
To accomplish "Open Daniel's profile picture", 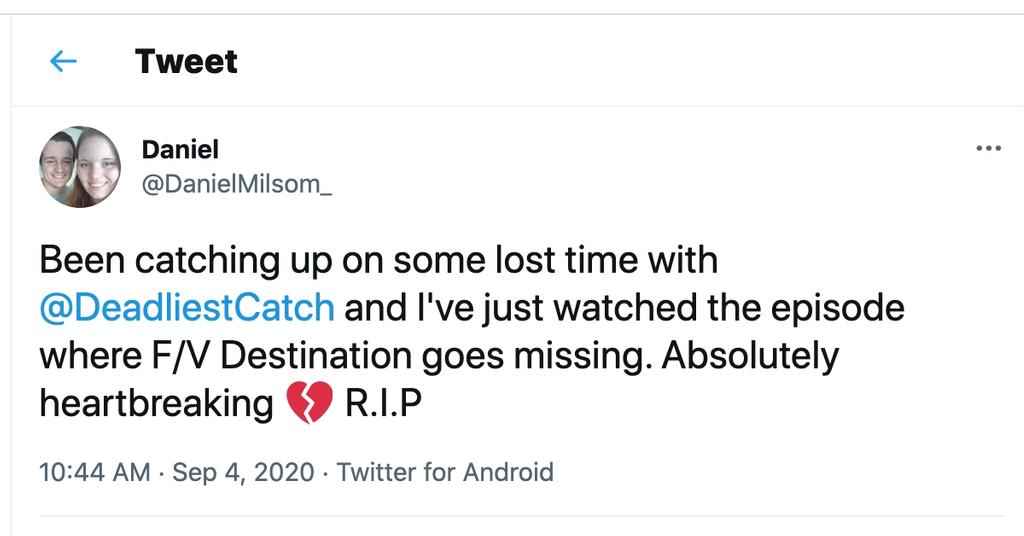I will coord(80,166).
